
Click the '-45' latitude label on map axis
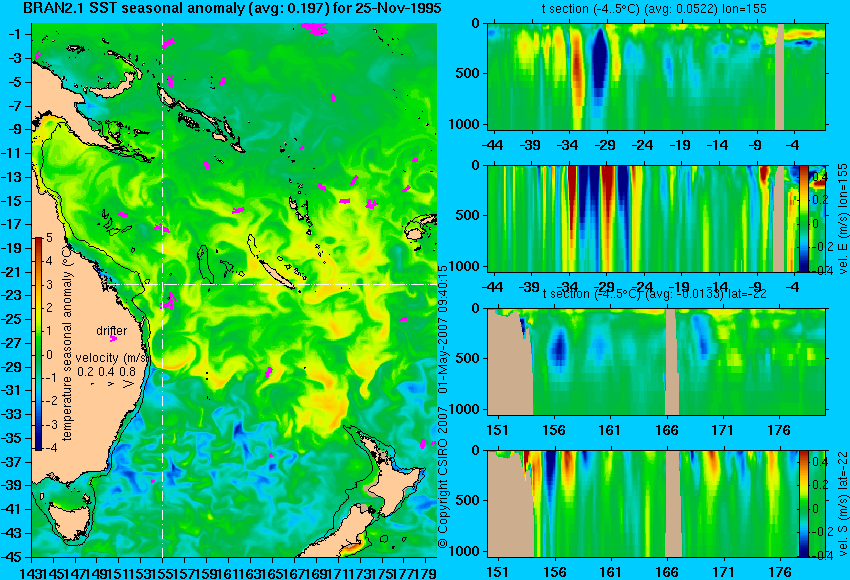(x=12, y=556)
